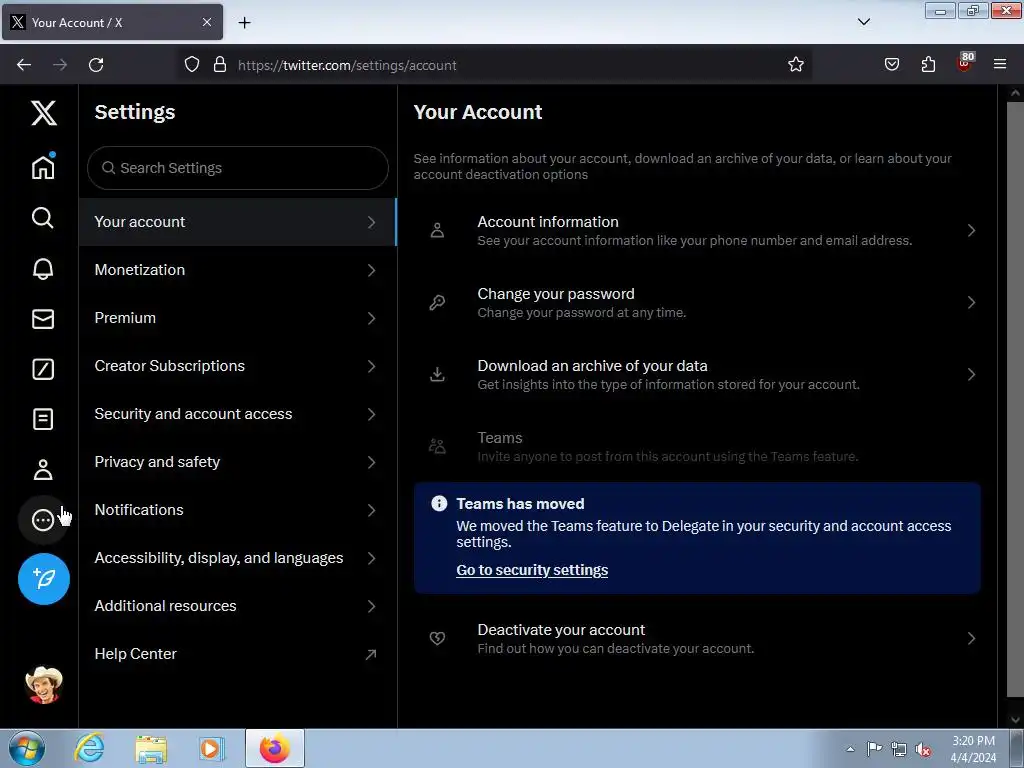Viewport: 1024px width, 768px height.
Task: Expand Change your password chevron
Action: click(x=971, y=302)
